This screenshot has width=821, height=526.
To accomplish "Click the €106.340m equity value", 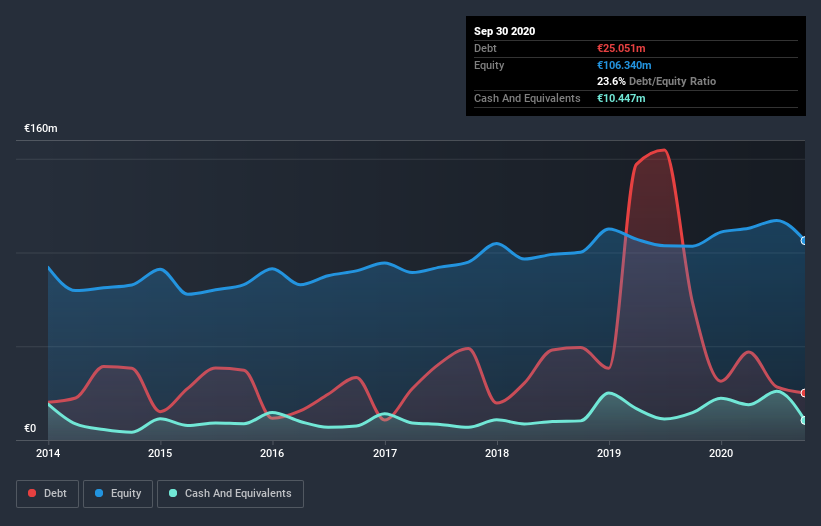I will point(624,65).
